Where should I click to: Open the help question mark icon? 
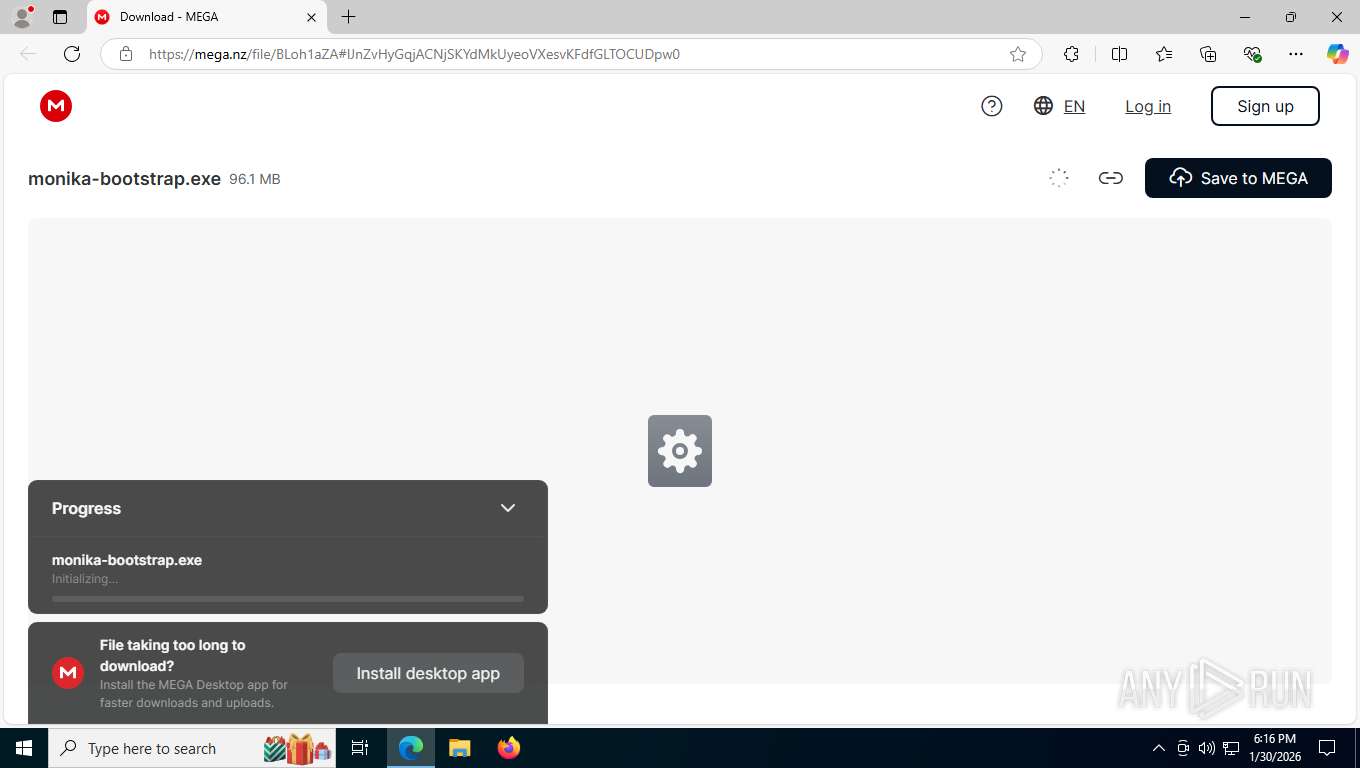point(992,106)
